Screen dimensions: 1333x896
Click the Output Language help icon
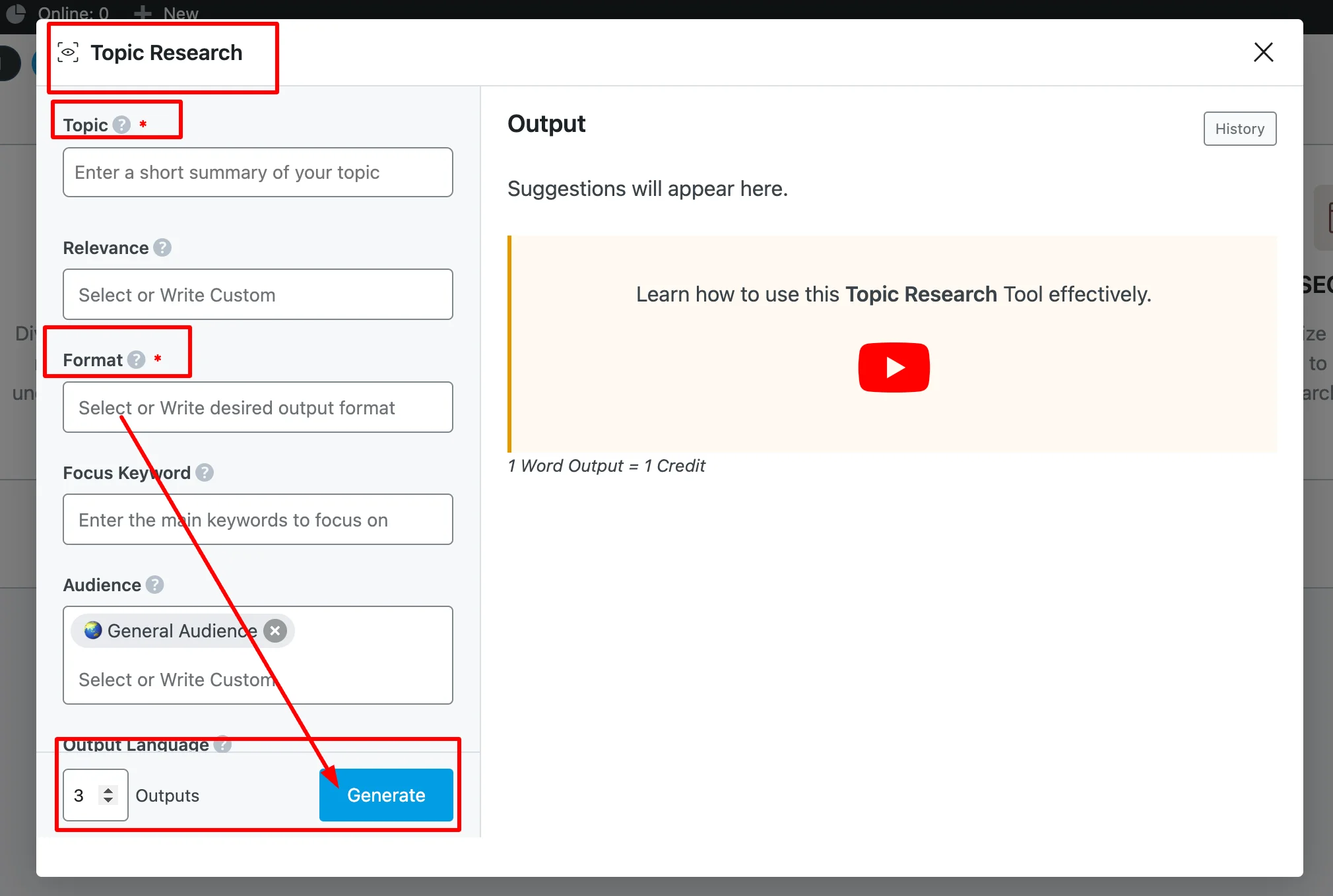tap(223, 744)
